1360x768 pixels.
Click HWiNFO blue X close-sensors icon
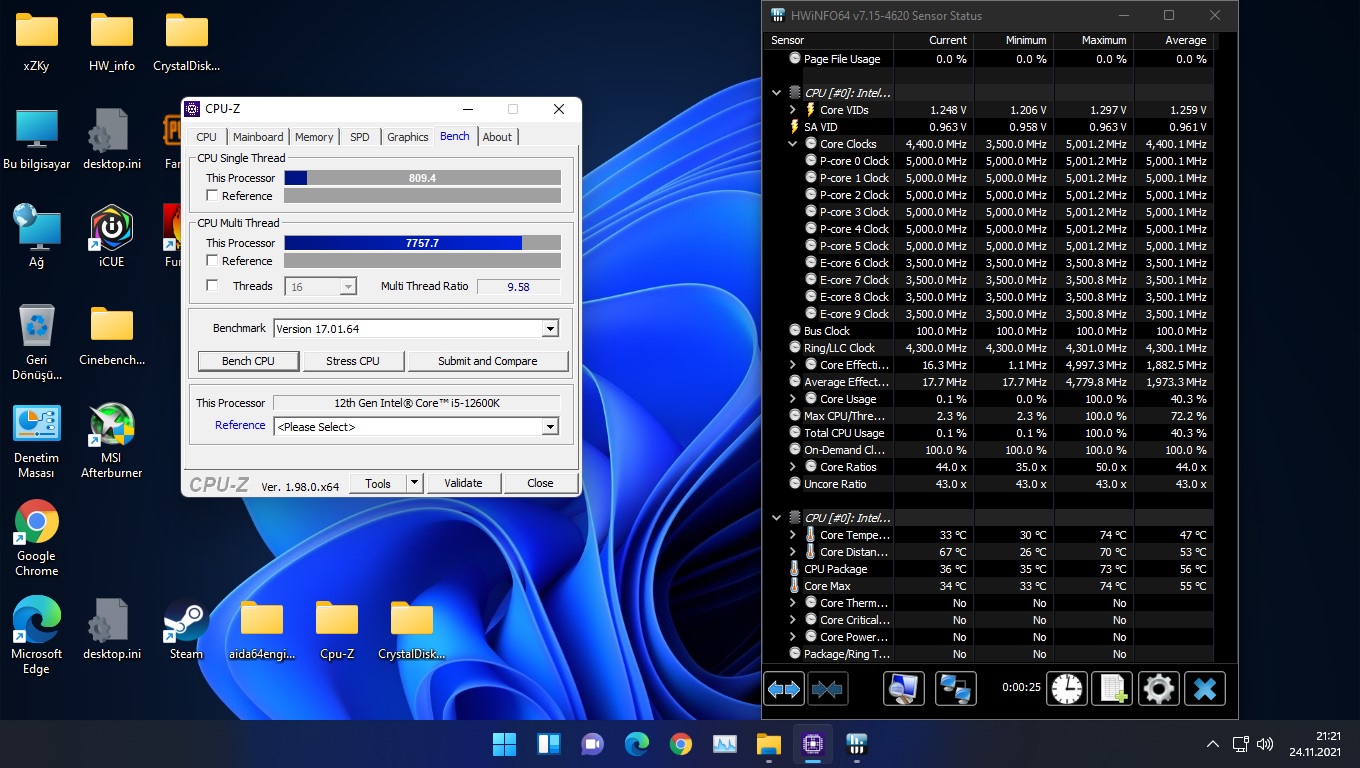1205,688
